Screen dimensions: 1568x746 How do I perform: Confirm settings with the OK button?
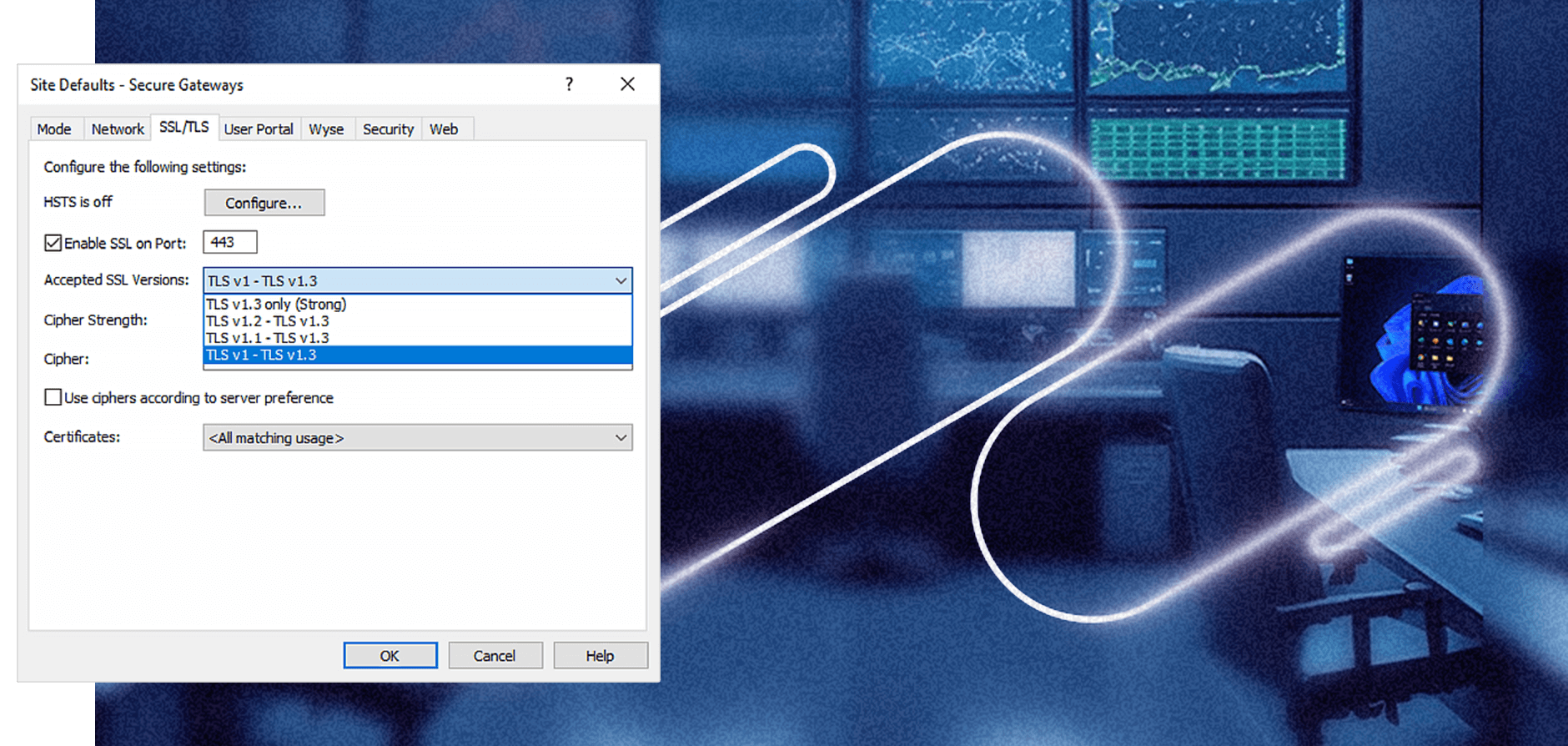390,655
